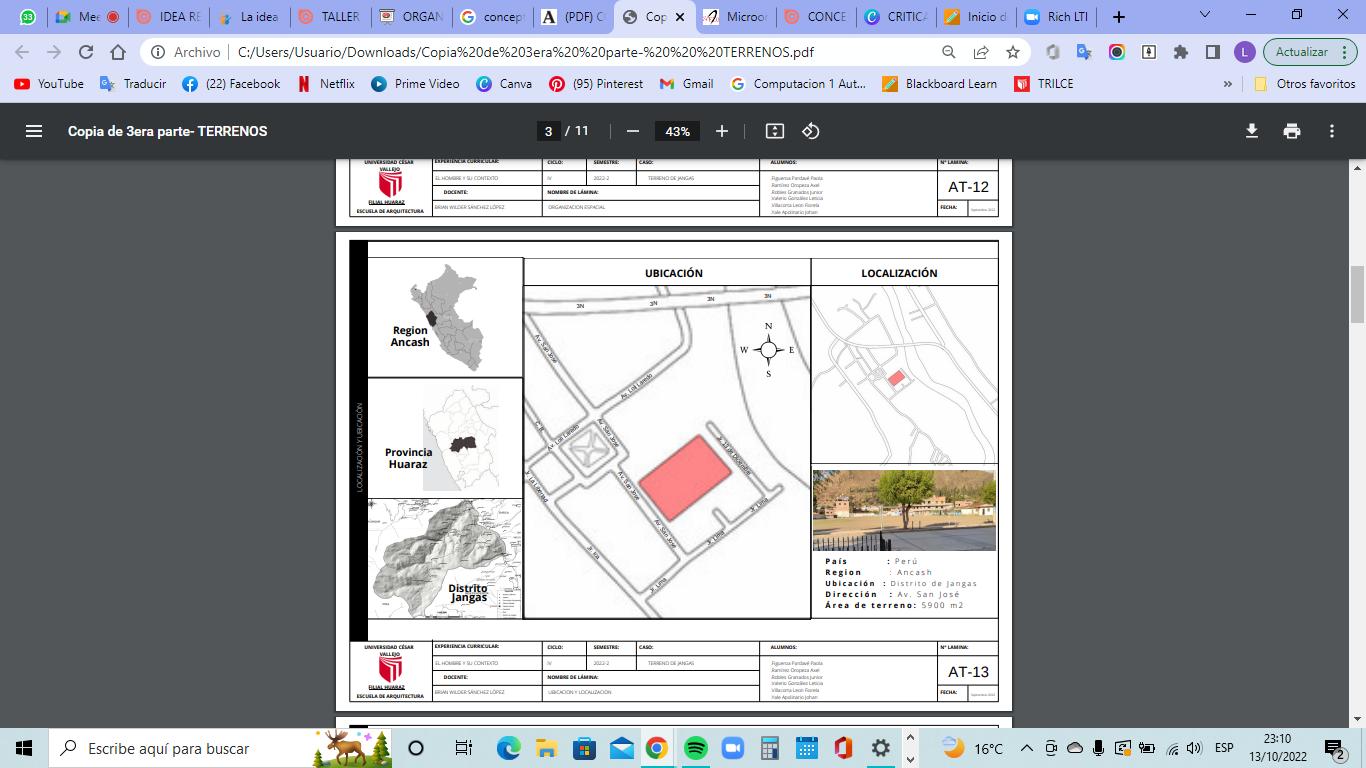Open Spotify from the taskbar
Viewport: 1366px width, 768px height.
click(x=695, y=748)
